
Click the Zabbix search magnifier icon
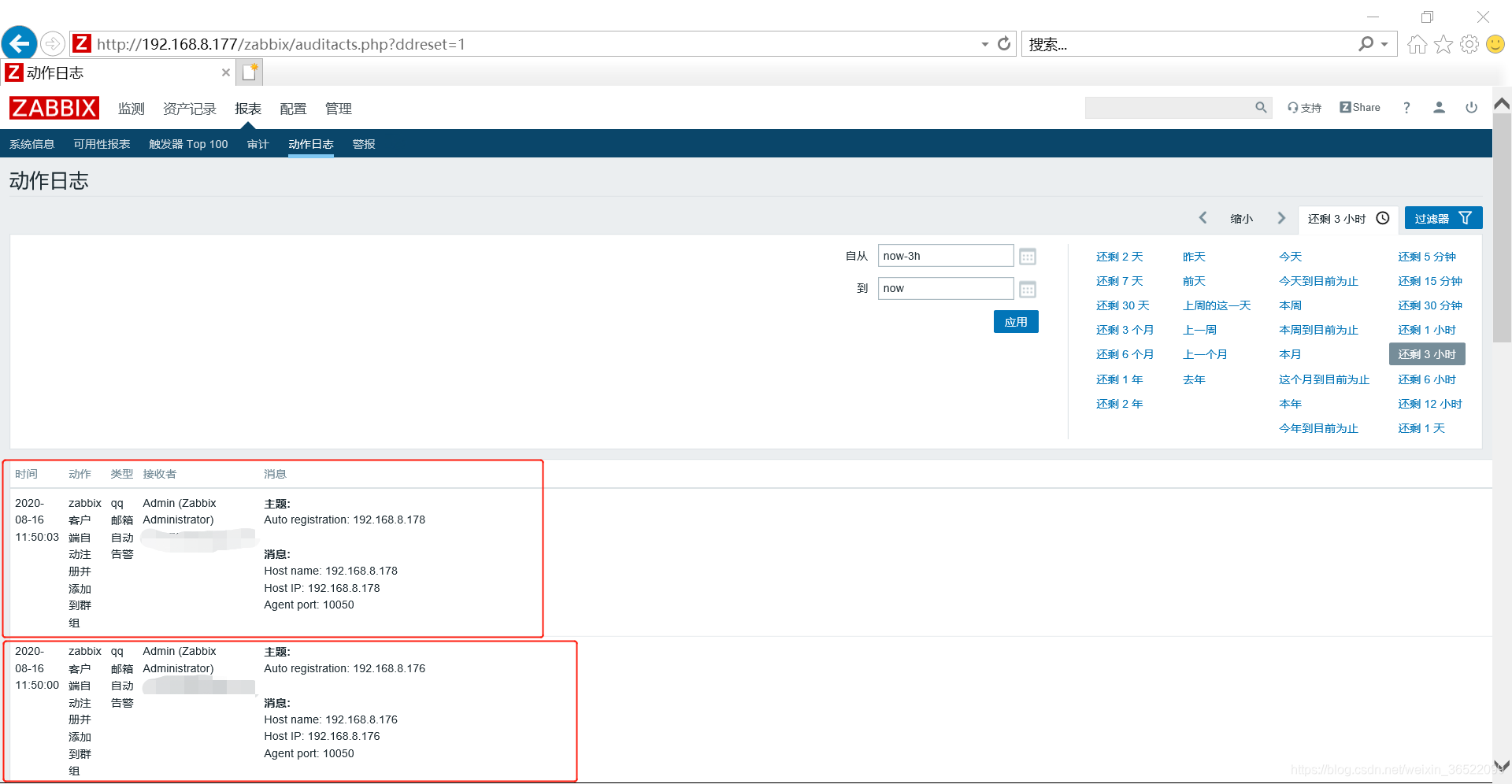click(x=1261, y=108)
